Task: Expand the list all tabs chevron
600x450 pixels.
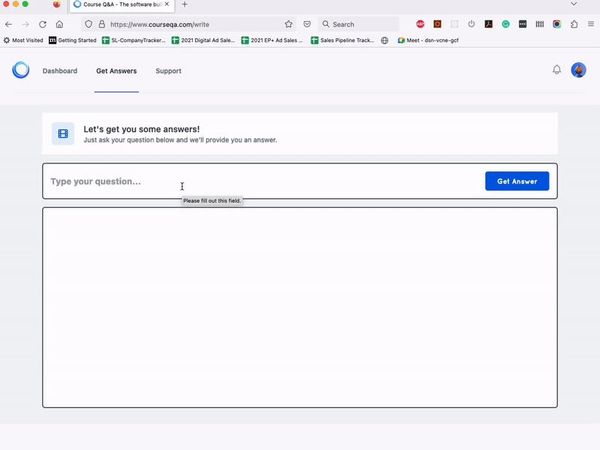Action: pyautogui.click(x=574, y=4)
